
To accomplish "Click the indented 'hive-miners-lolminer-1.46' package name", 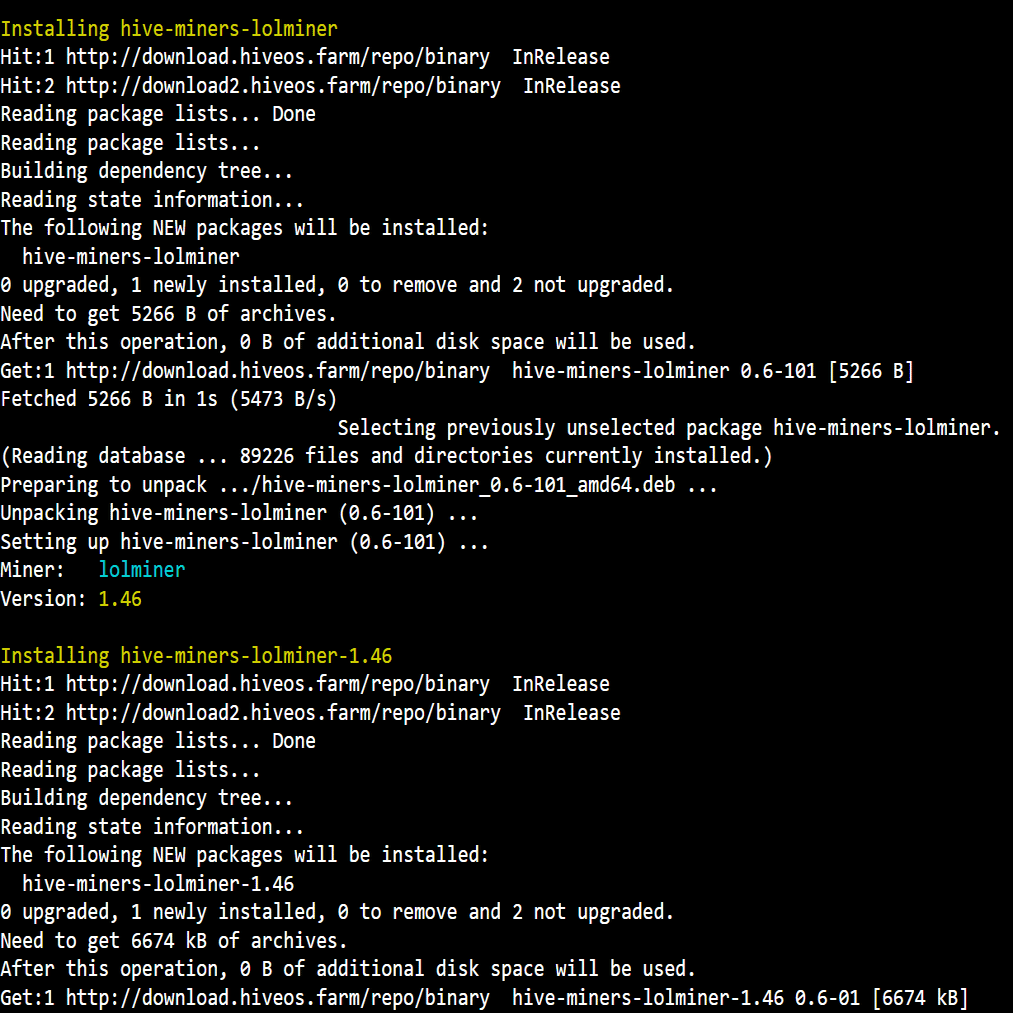I will 158,884.
